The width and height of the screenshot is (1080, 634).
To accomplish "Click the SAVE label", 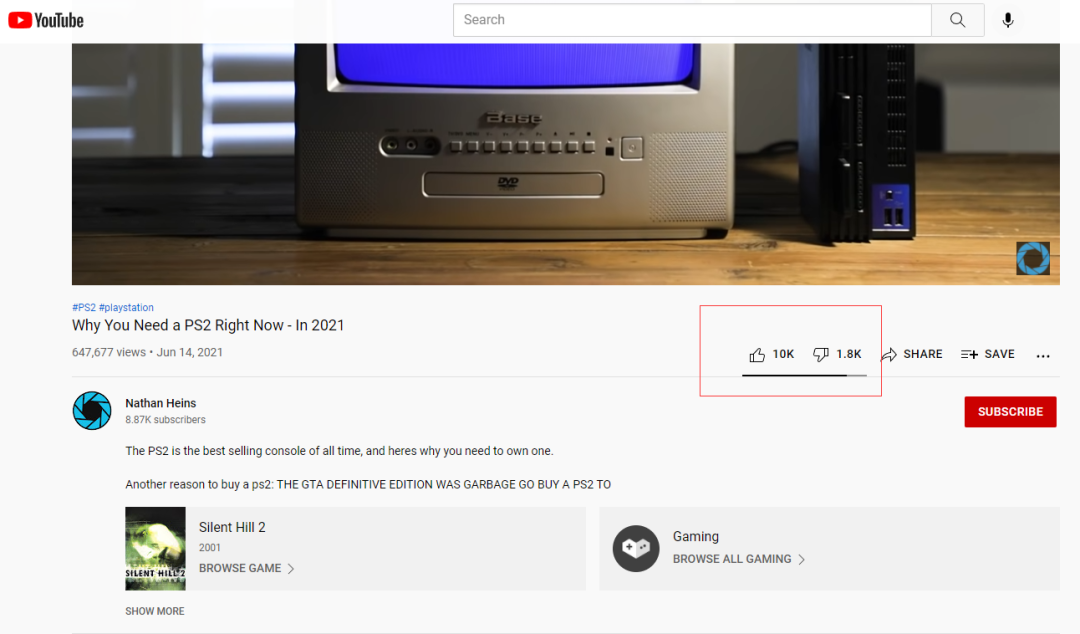I will [x=999, y=354].
